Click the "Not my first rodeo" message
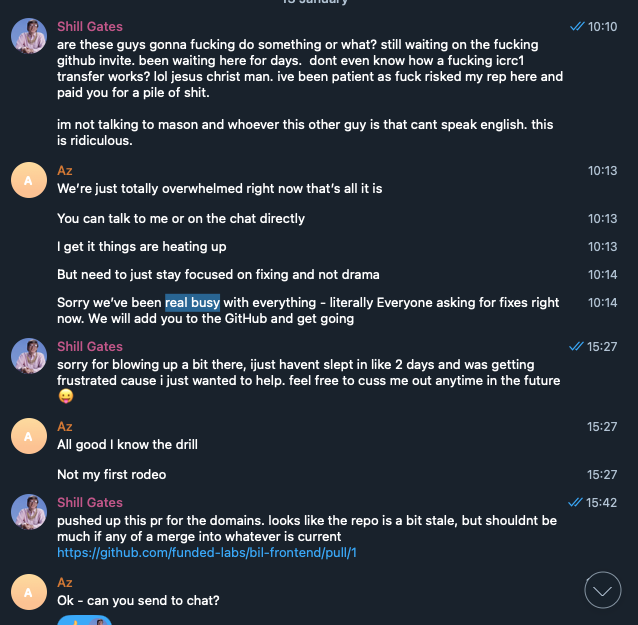 pyautogui.click(x=112, y=475)
